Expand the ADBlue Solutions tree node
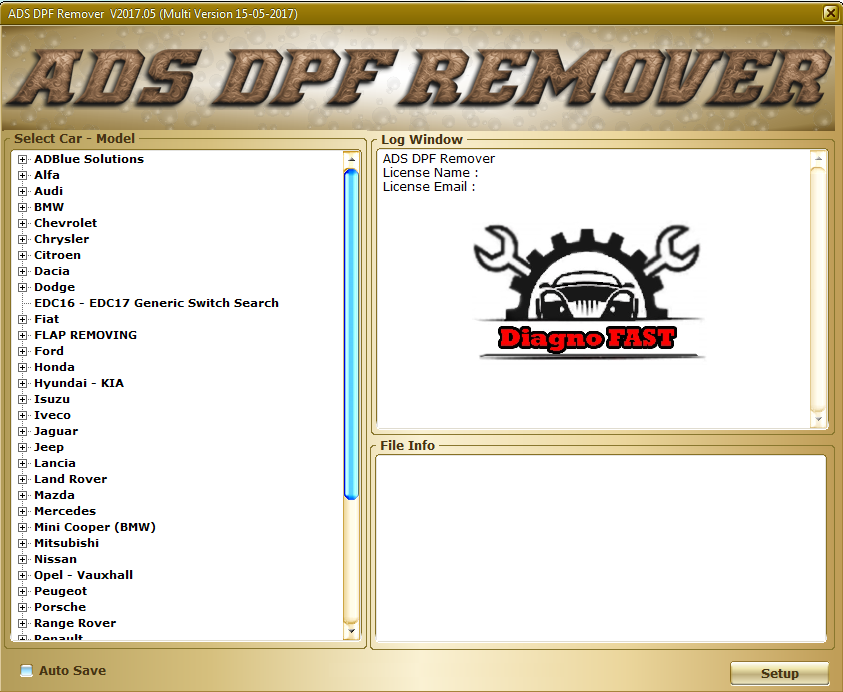843x692 pixels. (x=23, y=159)
